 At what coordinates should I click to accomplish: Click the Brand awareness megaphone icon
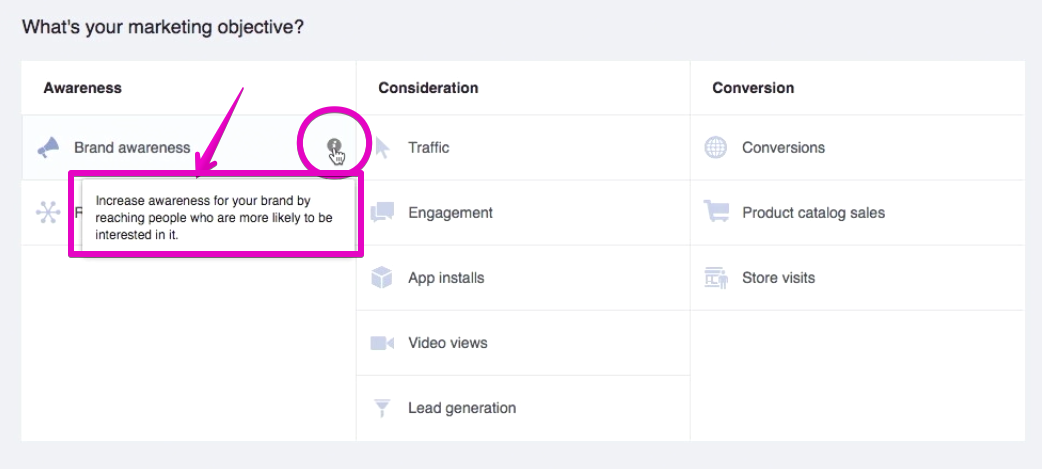48,147
